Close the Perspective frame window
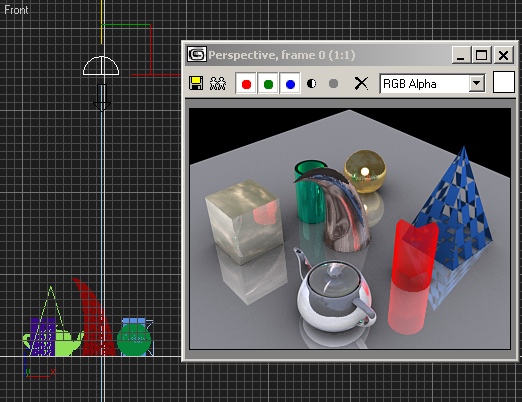Image resolution: width=522 pixels, height=402 pixels. pos(503,55)
